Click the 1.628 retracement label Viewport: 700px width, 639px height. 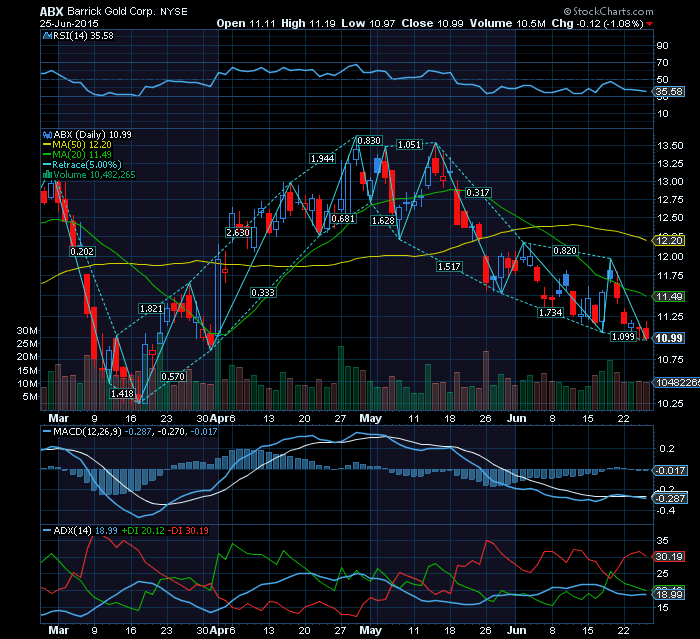(383, 220)
